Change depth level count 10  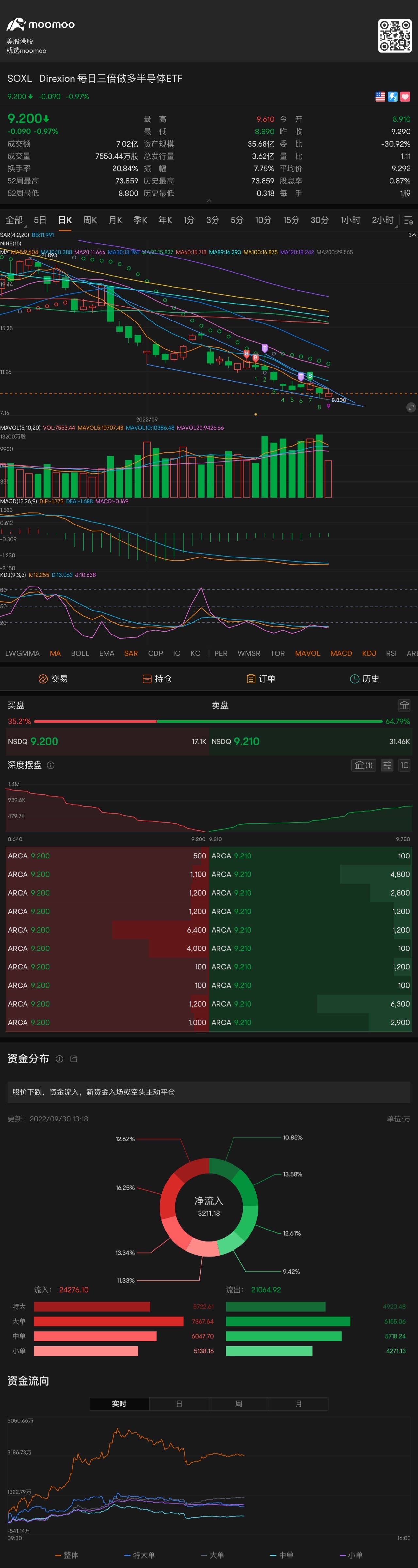coord(404,765)
